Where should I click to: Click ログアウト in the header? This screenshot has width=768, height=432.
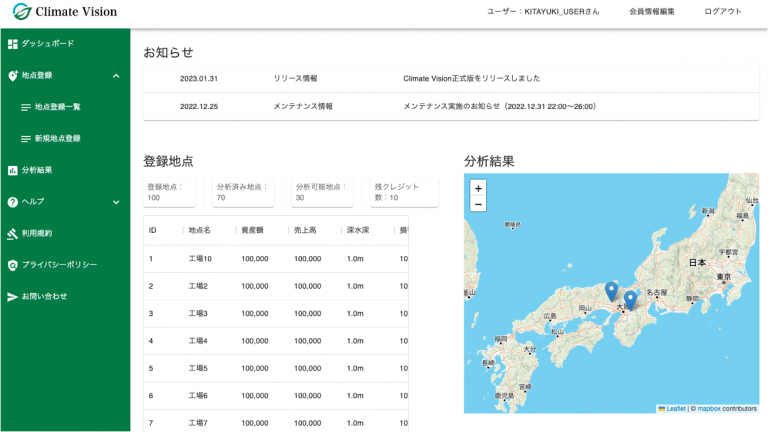(x=722, y=11)
